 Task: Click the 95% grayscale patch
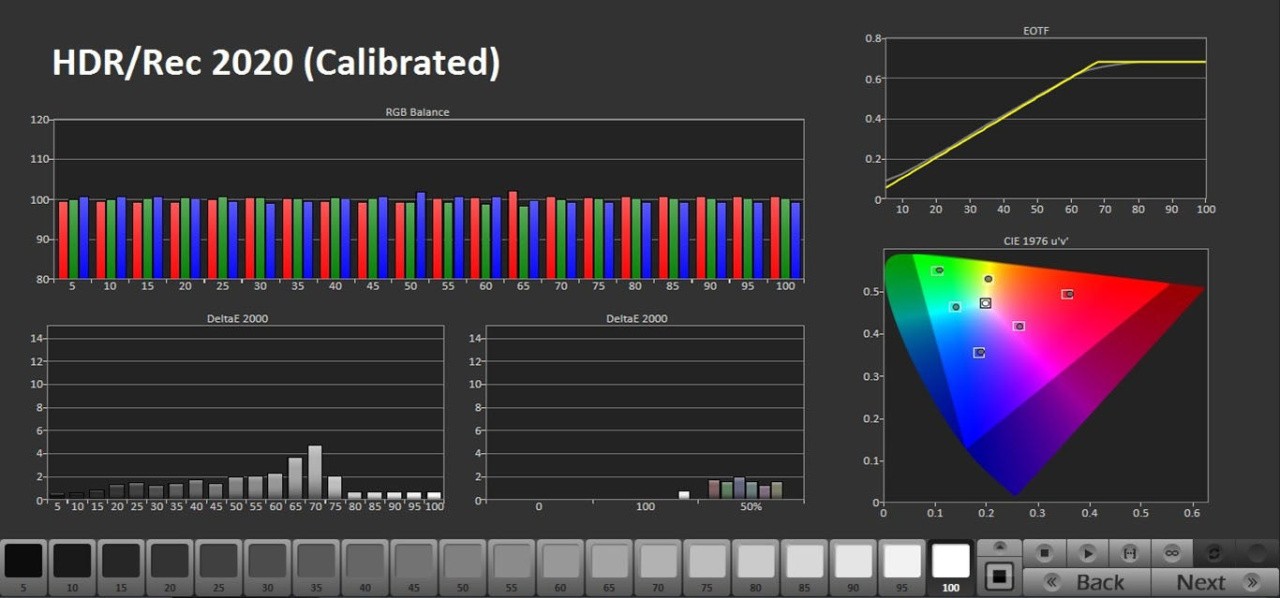(x=902, y=563)
